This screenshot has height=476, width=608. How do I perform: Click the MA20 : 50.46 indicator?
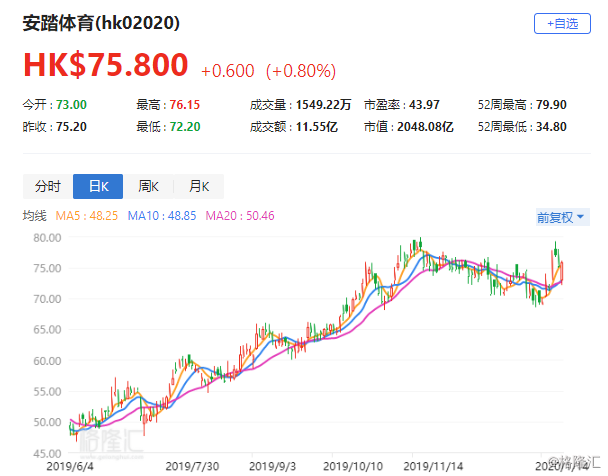pyautogui.click(x=240, y=216)
